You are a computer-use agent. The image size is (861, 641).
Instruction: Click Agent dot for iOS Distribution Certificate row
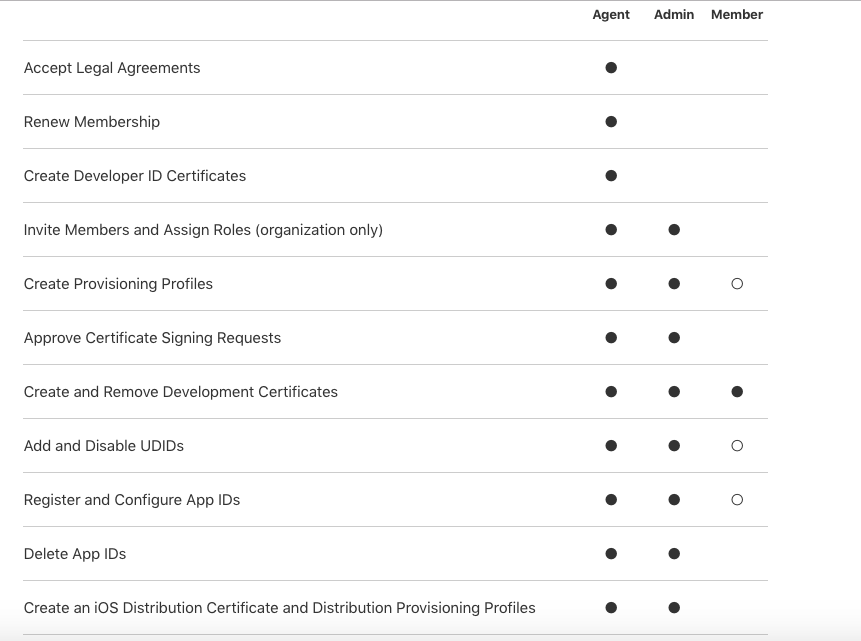(611, 608)
